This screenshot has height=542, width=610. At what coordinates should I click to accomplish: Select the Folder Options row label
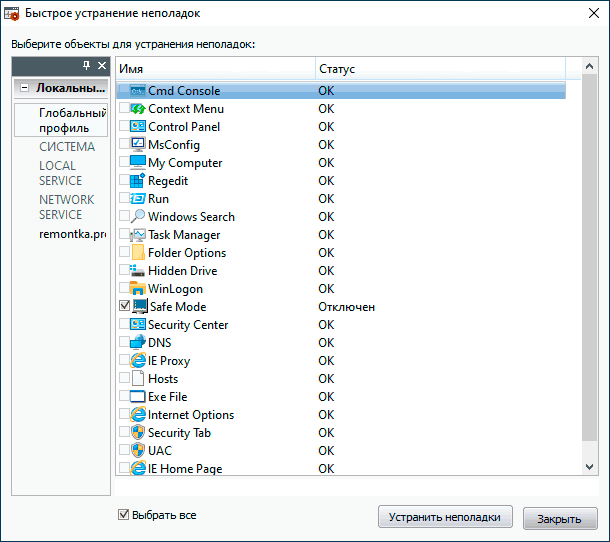187,253
